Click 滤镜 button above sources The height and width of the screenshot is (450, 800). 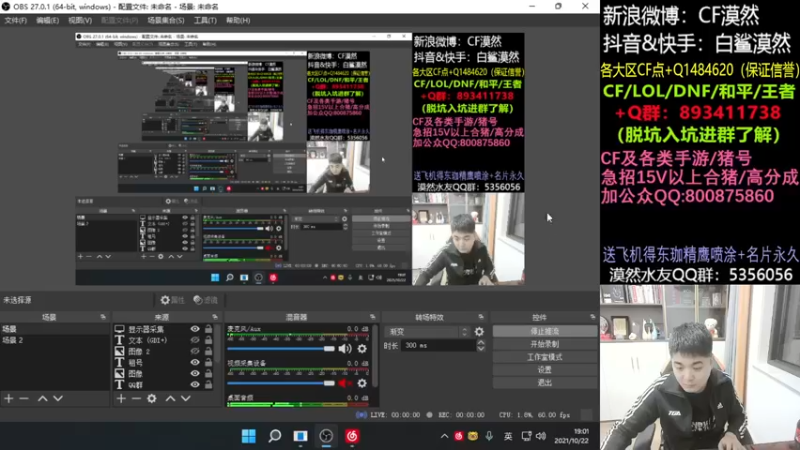(206, 300)
